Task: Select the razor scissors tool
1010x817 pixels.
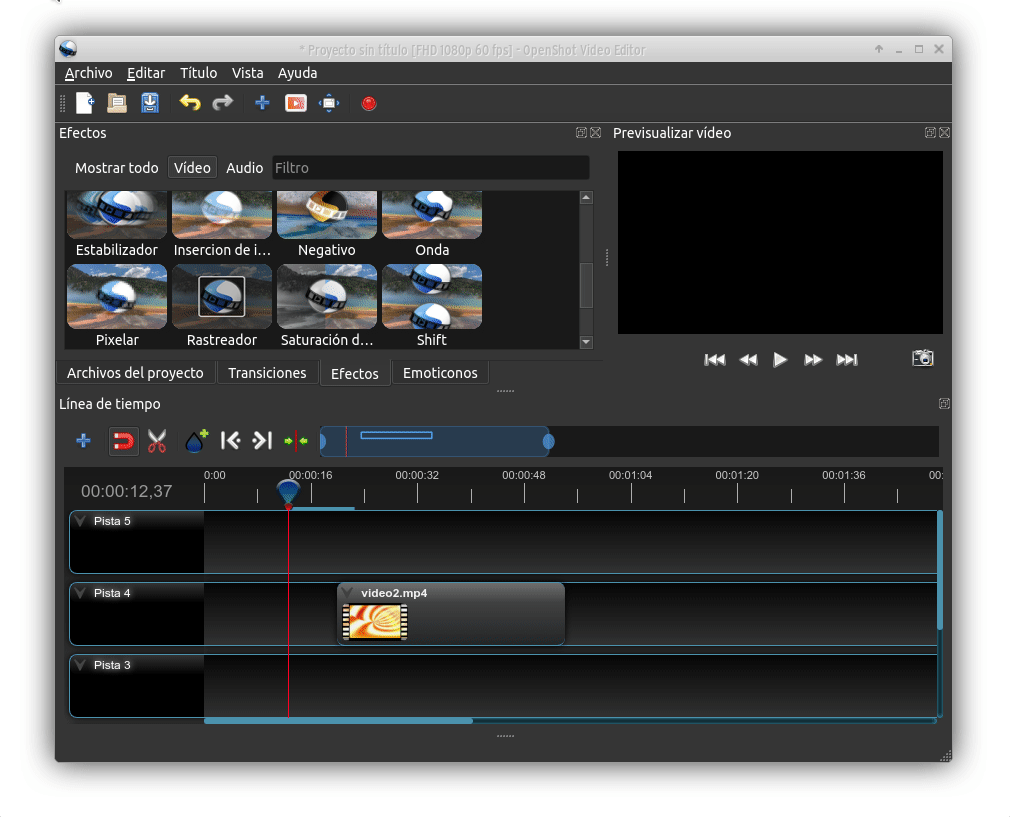Action: 157,441
